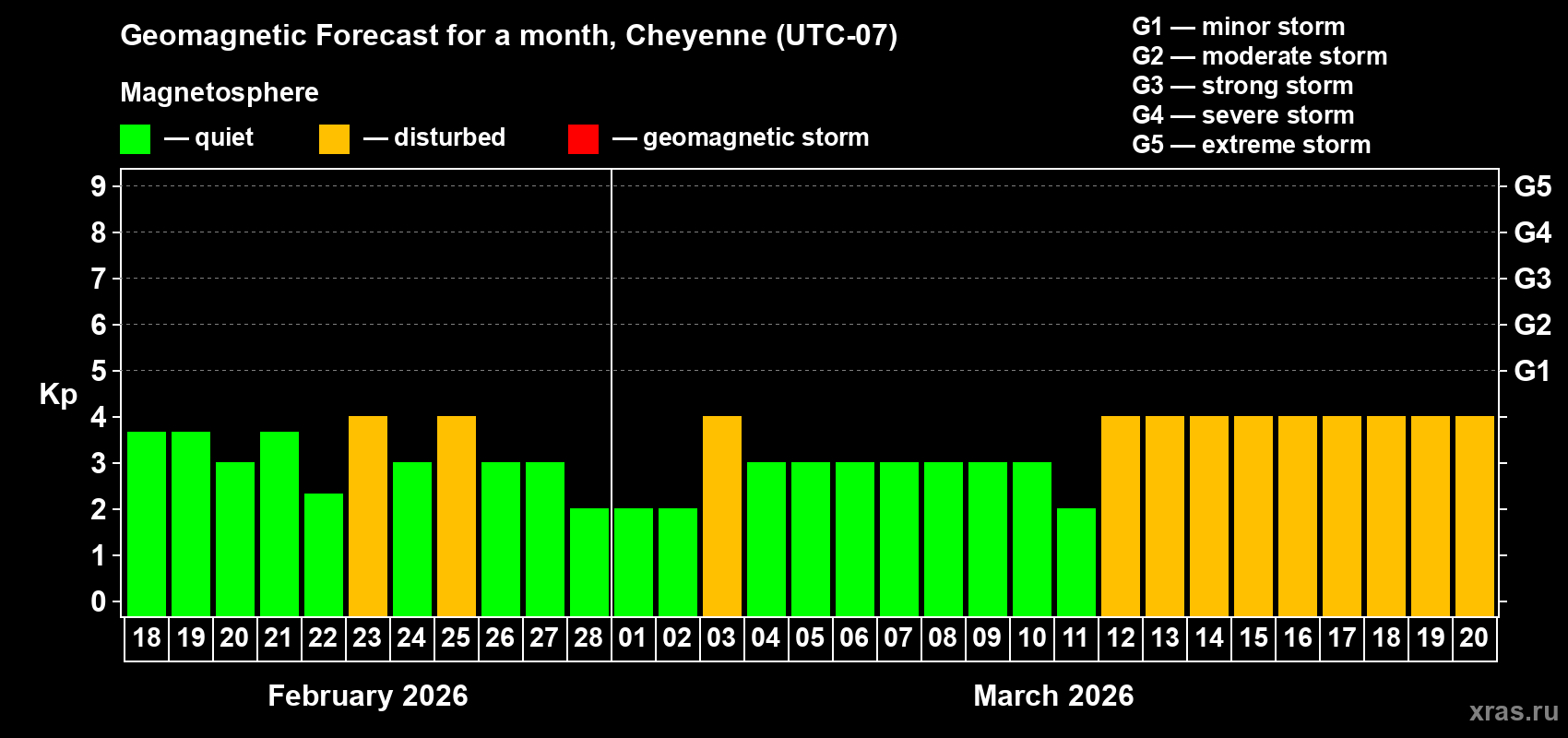Click the date label '14' in March

(x=1209, y=637)
